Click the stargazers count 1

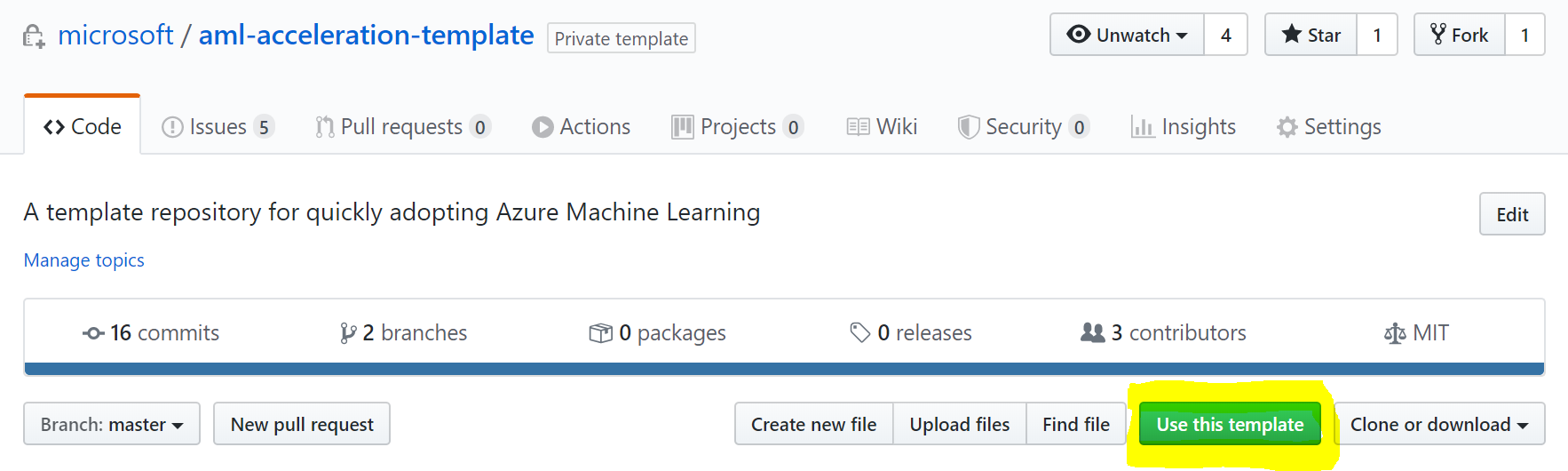tap(1377, 35)
